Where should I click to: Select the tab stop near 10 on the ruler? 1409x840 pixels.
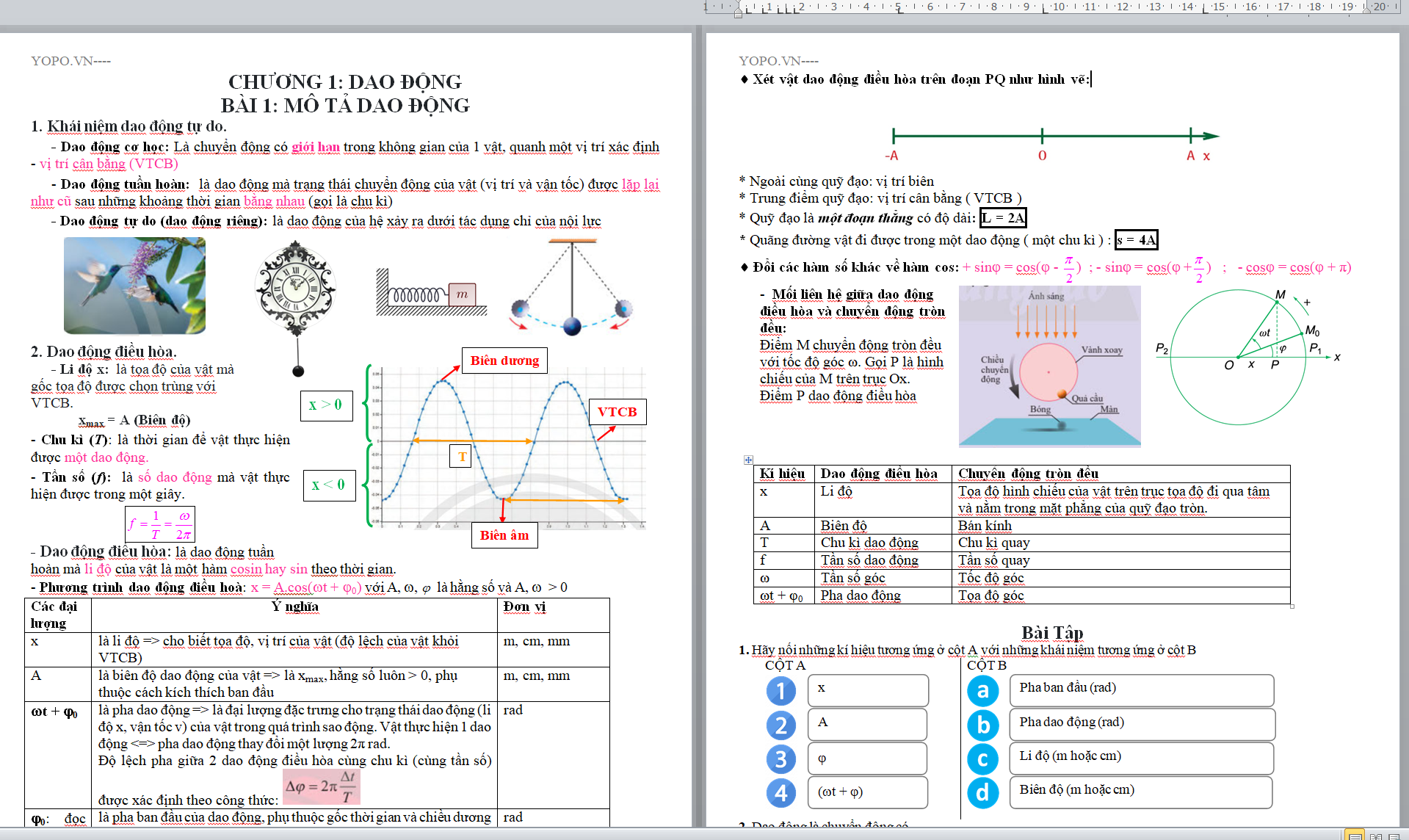tap(1046, 10)
